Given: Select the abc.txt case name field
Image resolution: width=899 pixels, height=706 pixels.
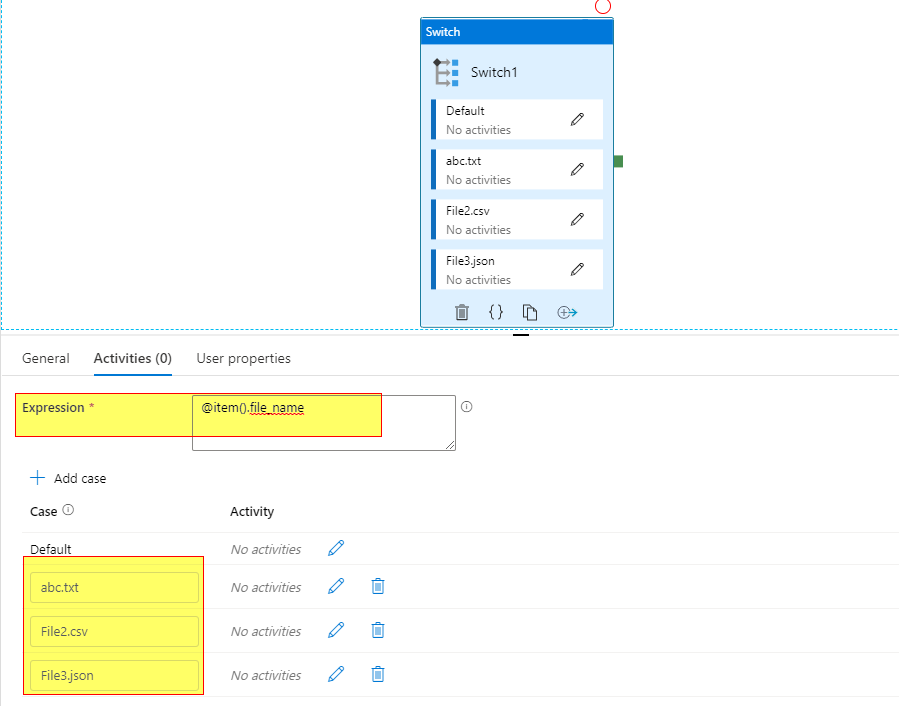Looking at the screenshot, I should tap(113, 587).
